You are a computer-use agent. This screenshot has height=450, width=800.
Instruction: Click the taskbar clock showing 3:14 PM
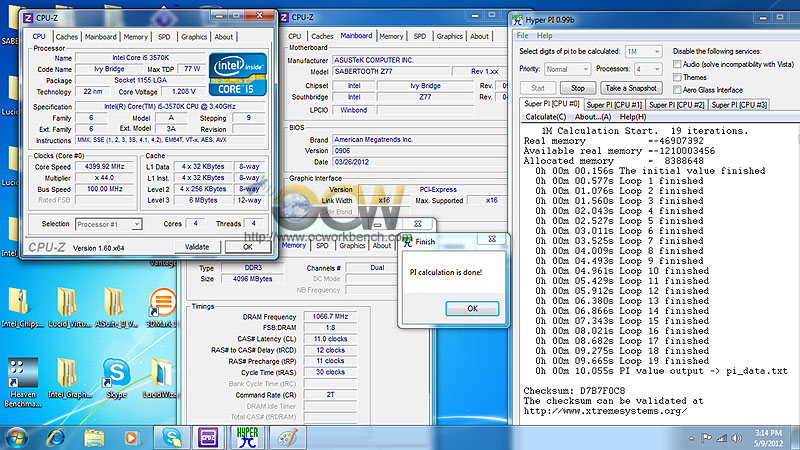pyautogui.click(x=768, y=438)
